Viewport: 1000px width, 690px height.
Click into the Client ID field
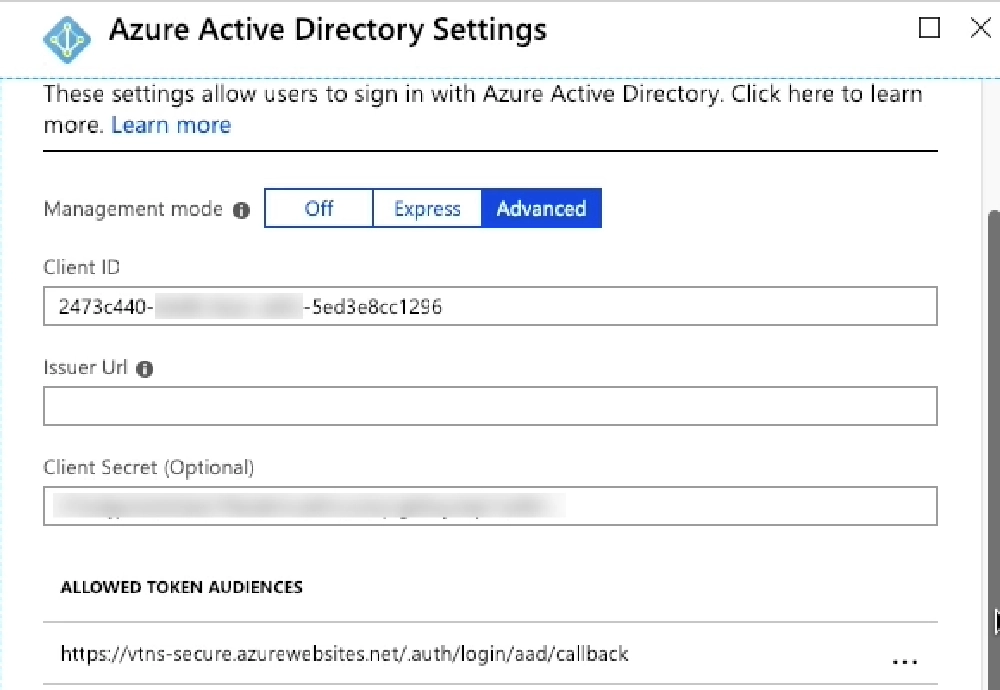pyautogui.click(x=490, y=306)
